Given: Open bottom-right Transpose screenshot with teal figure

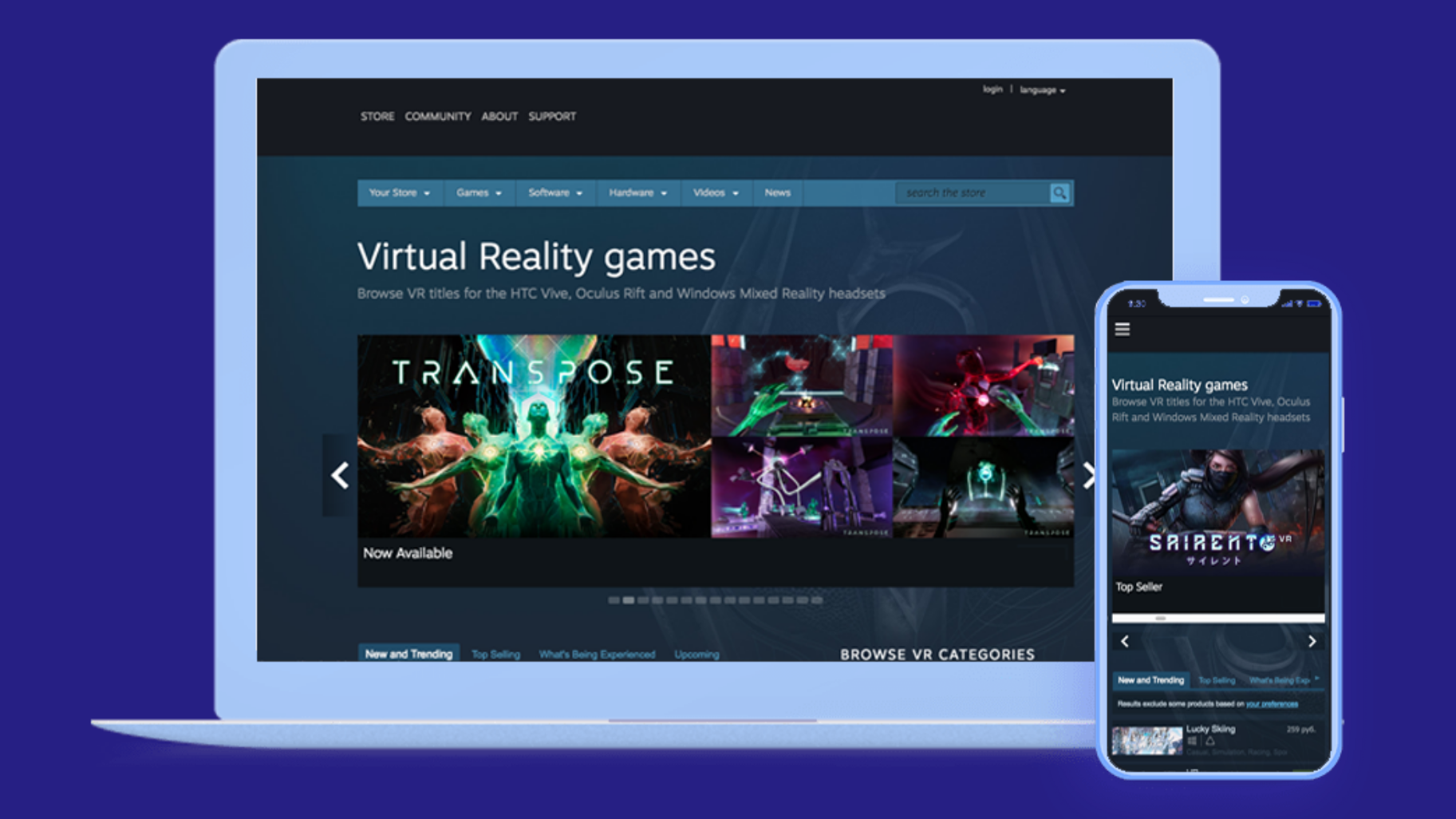Looking at the screenshot, I should (983, 488).
